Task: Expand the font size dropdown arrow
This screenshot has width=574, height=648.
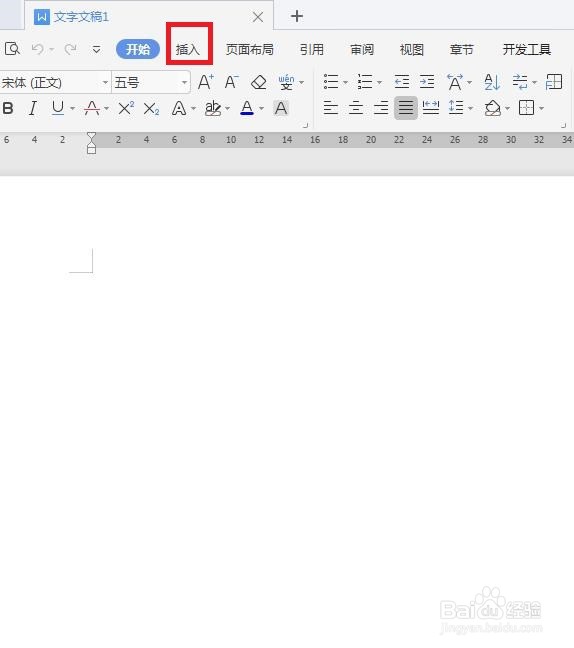Action: 184,82
